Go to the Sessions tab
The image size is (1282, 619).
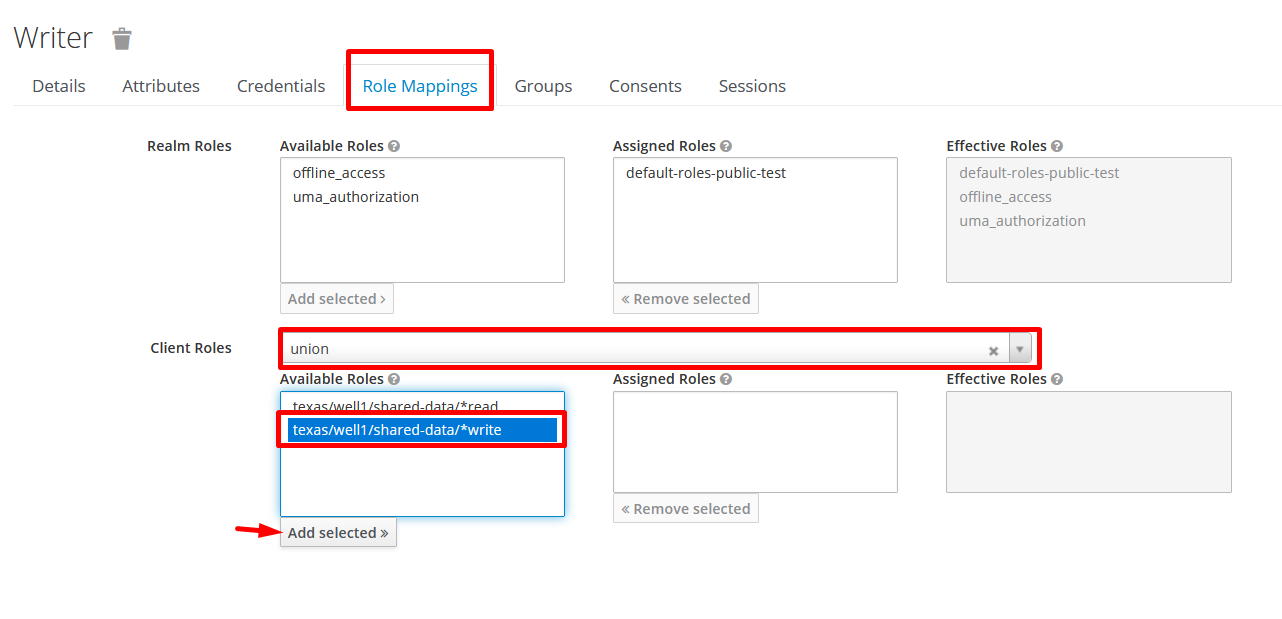(752, 86)
